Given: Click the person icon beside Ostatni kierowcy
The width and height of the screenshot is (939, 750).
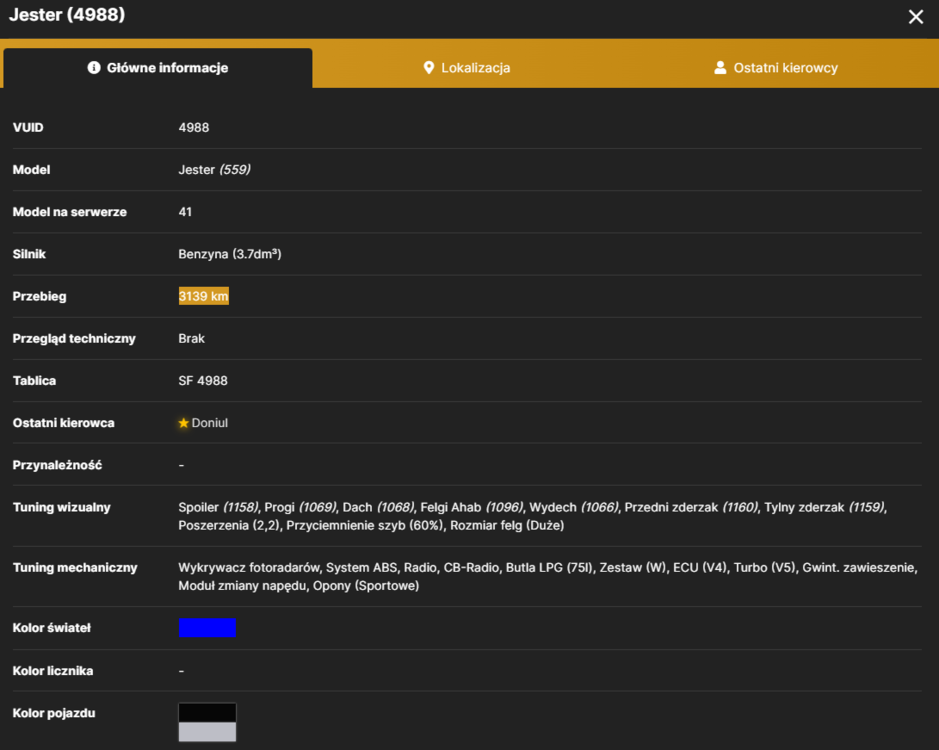Looking at the screenshot, I should [x=720, y=68].
